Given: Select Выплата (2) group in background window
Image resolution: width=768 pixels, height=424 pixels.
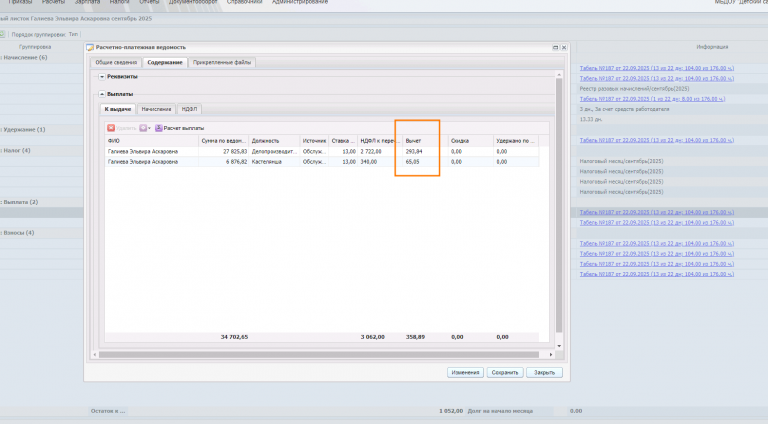Looking at the screenshot, I should pos(21,202).
